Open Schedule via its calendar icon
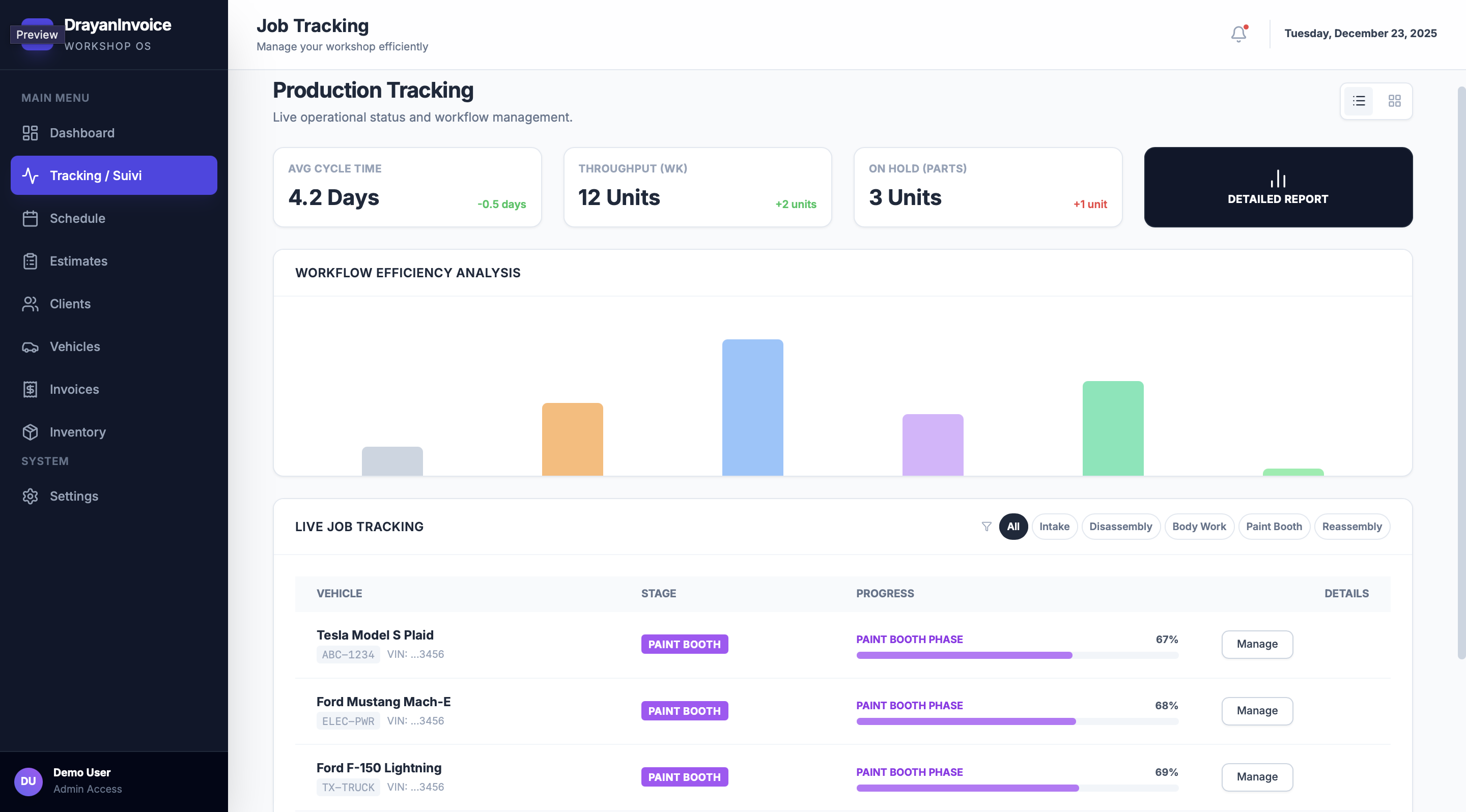The width and height of the screenshot is (1466, 812). [30, 218]
